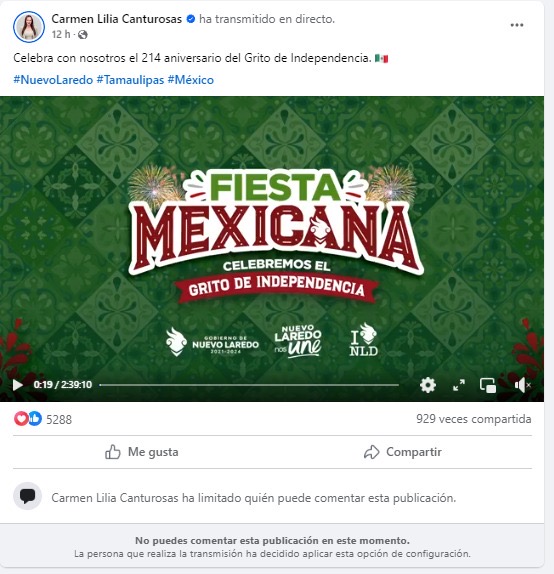The height and width of the screenshot is (574, 554).
Task: Click the Me gusta button
Action: point(142,452)
